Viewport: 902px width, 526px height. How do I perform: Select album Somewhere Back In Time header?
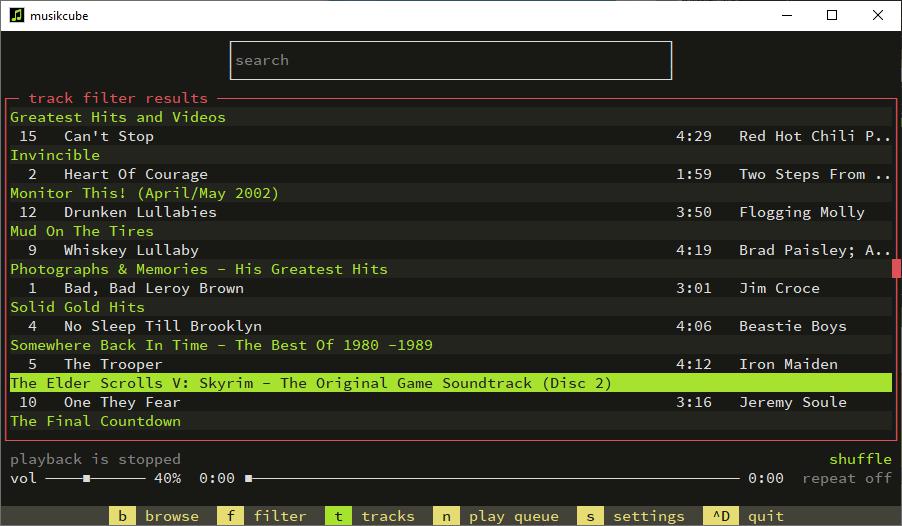(450, 345)
